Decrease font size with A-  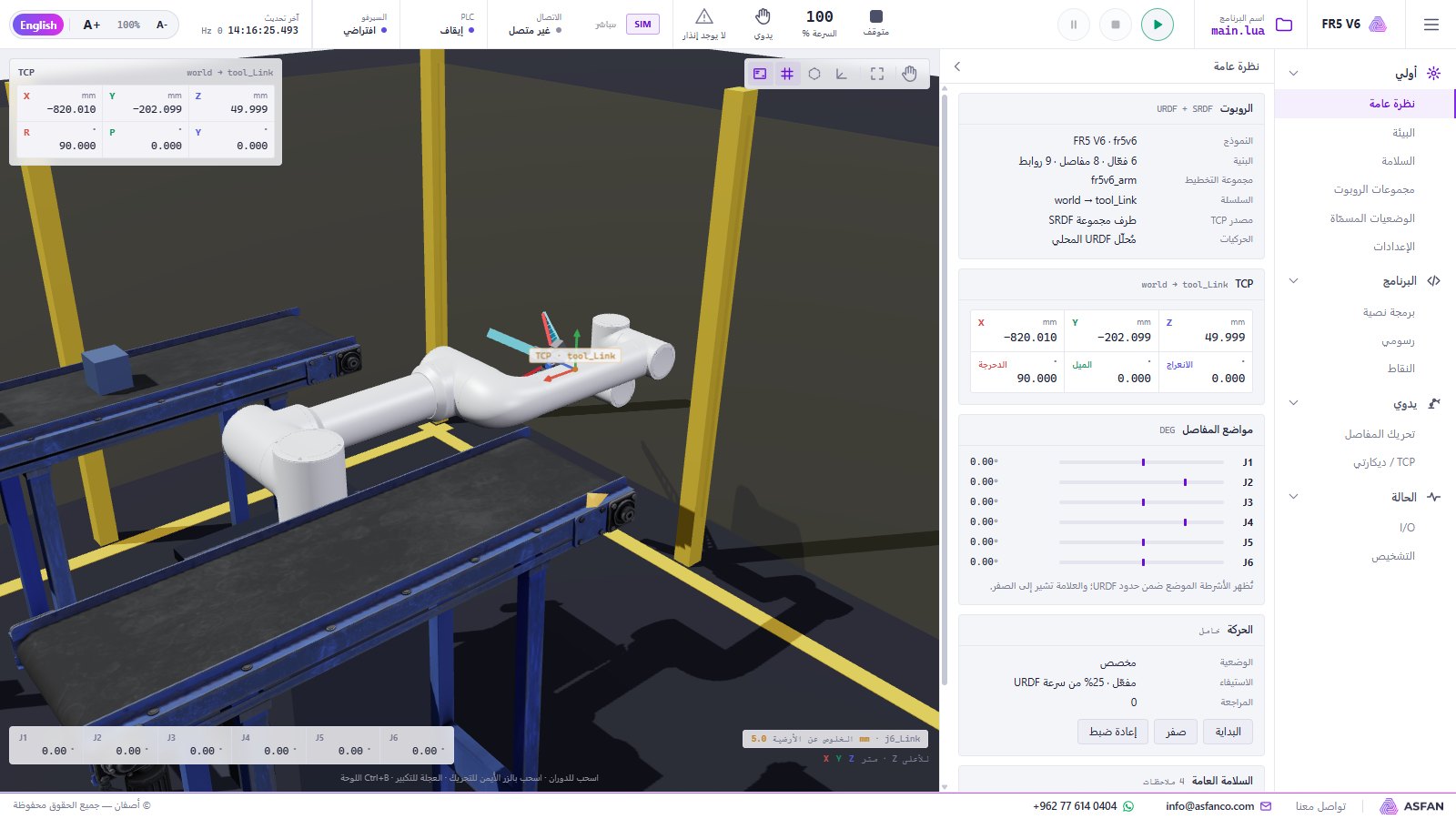[x=161, y=25]
